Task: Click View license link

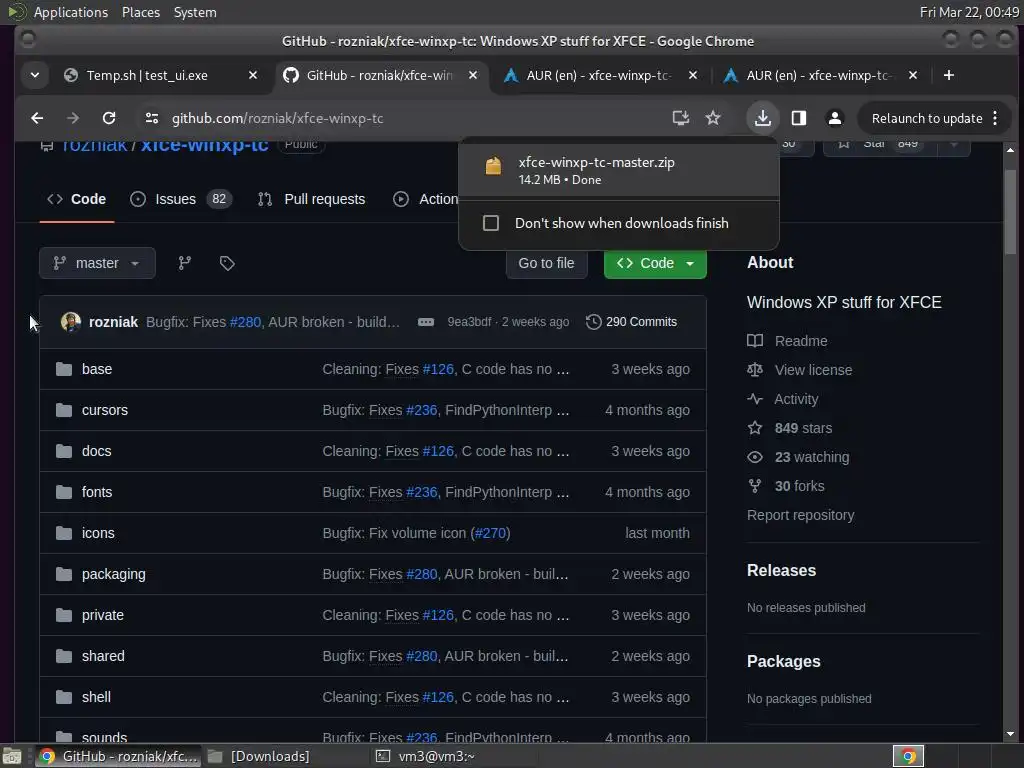Action: [x=800, y=370]
